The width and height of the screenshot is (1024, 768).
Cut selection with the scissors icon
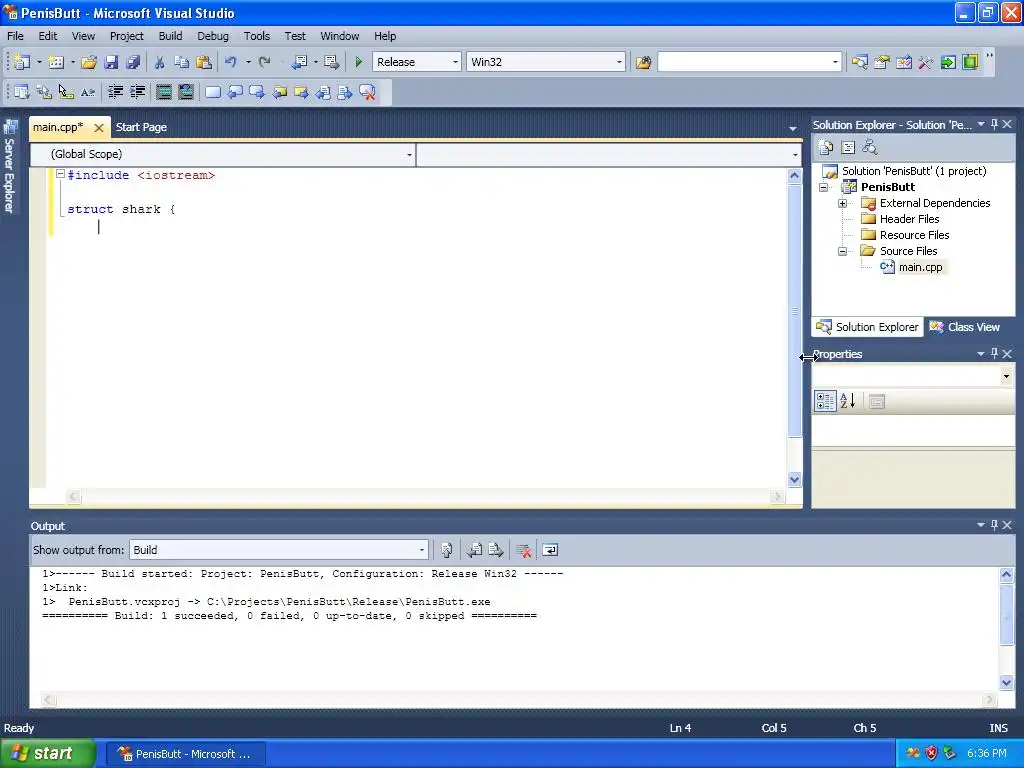[x=159, y=62]
